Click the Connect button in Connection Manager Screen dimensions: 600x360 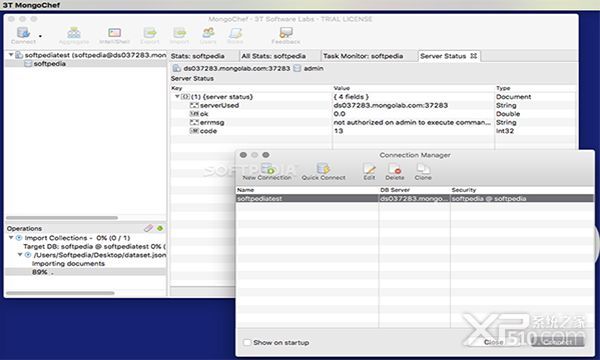(558, 342)
